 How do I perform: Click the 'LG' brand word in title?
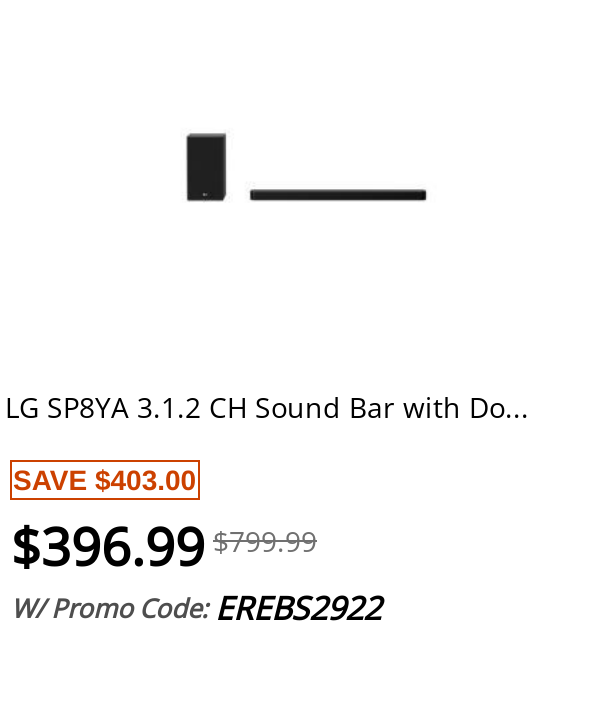click(22, 409)
